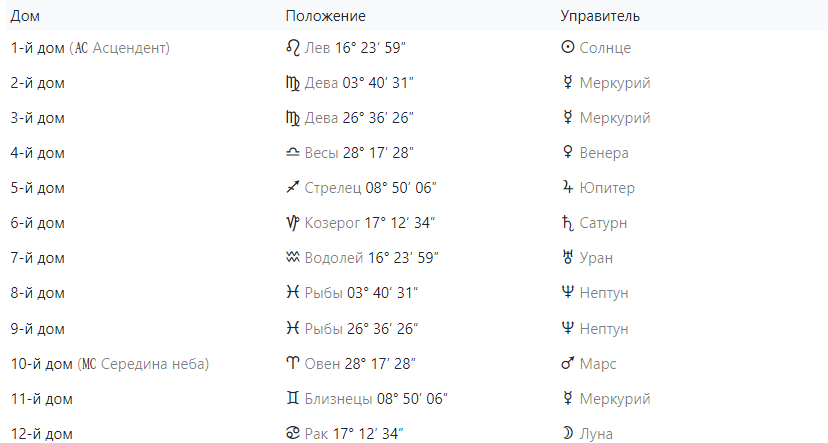The image size is (828, 443).
Task: Click the Uranus glyph beside Уран
Action: click(x=567, y=258)
